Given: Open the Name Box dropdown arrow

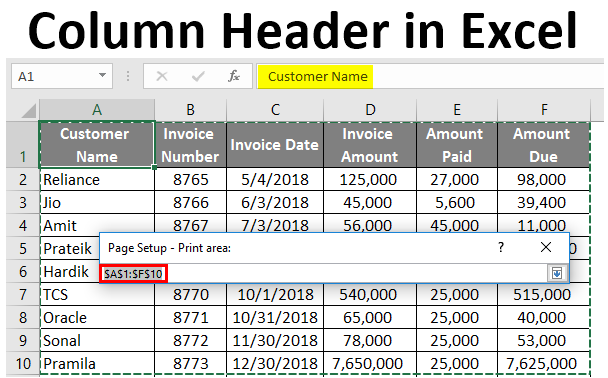Looking at the screenshot, I should coord(102,75).
